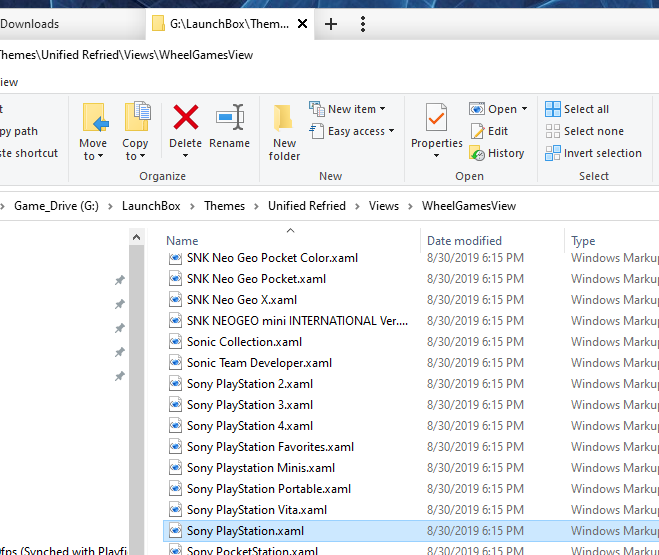Screen dimensions: 659x555
Task: Click WheelGamesView in the breadcrumb
Action: 469,206
